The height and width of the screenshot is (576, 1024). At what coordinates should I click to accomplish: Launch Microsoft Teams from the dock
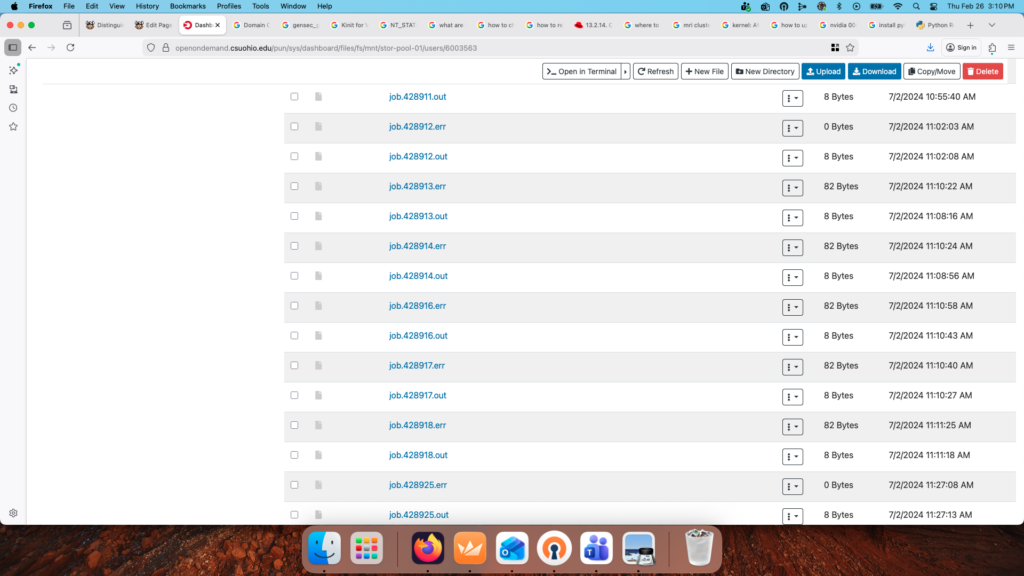596,548
